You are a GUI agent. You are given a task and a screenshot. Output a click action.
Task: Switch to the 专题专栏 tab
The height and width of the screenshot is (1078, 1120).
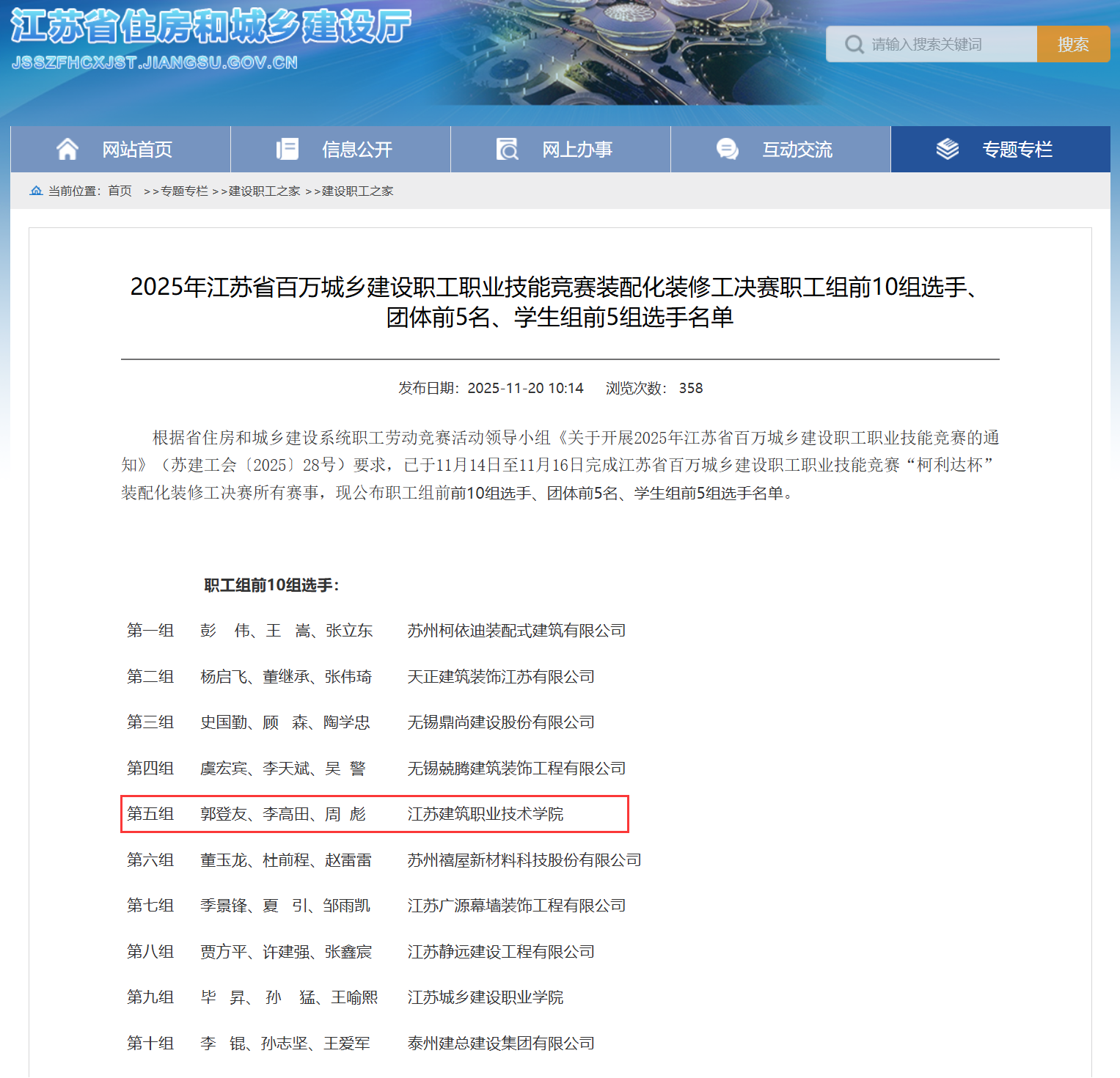click(x=1017, y=150)
